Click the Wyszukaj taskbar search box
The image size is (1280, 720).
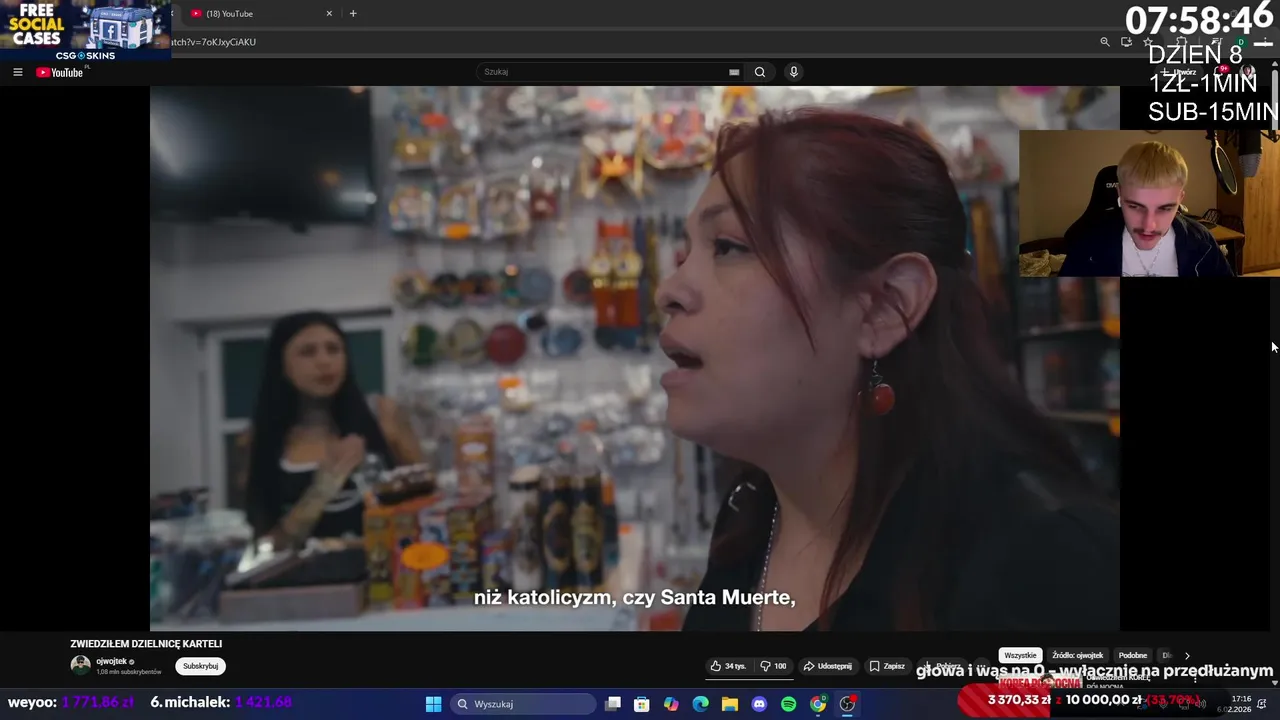(522, 704)
